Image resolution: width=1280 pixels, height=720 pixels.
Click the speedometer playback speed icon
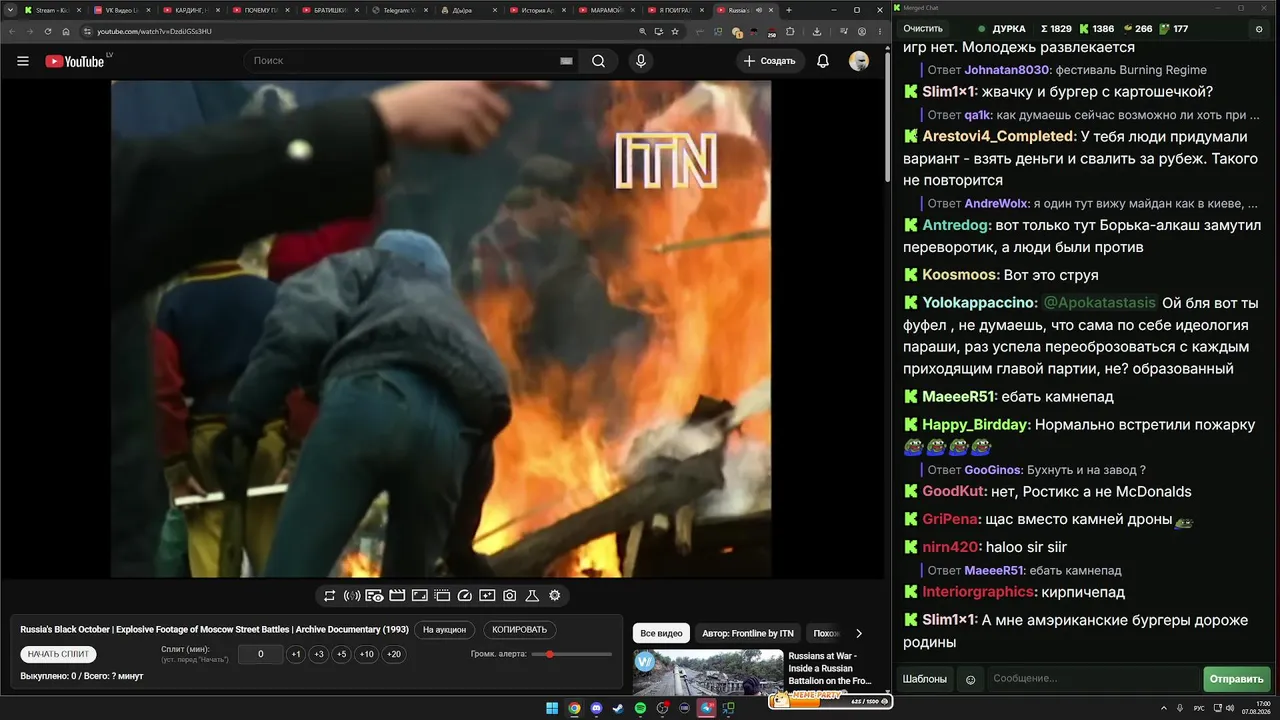click(x=464, y=596)
